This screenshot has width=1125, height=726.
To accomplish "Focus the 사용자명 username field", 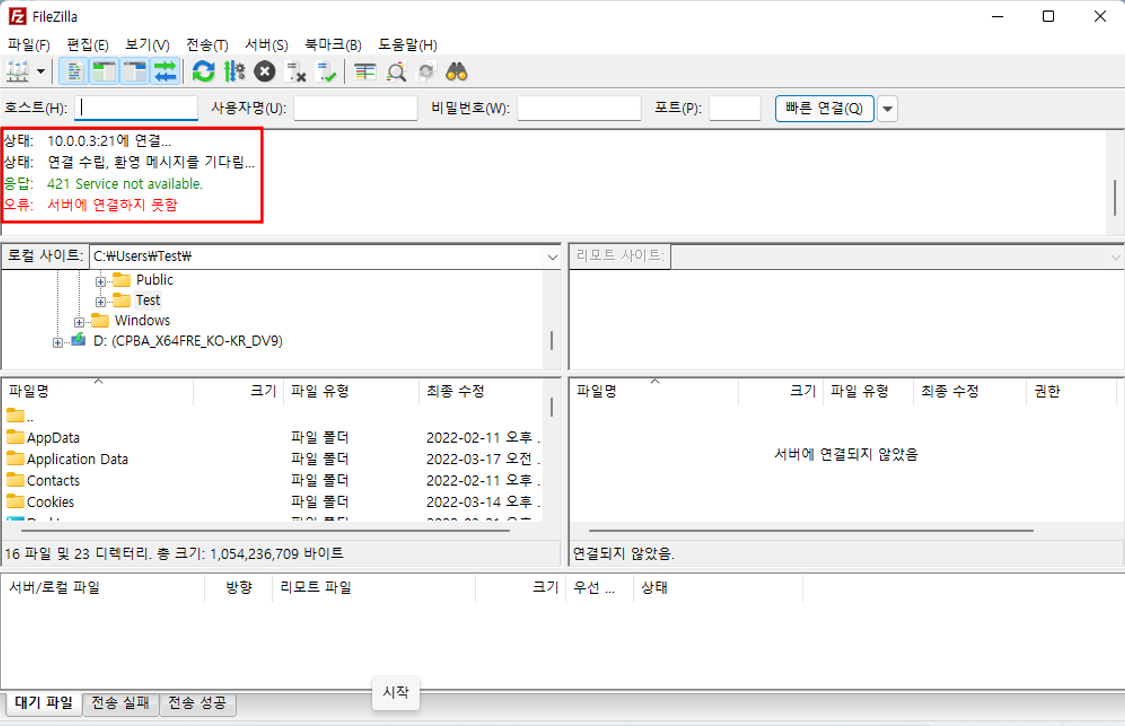I will [356, 108].
